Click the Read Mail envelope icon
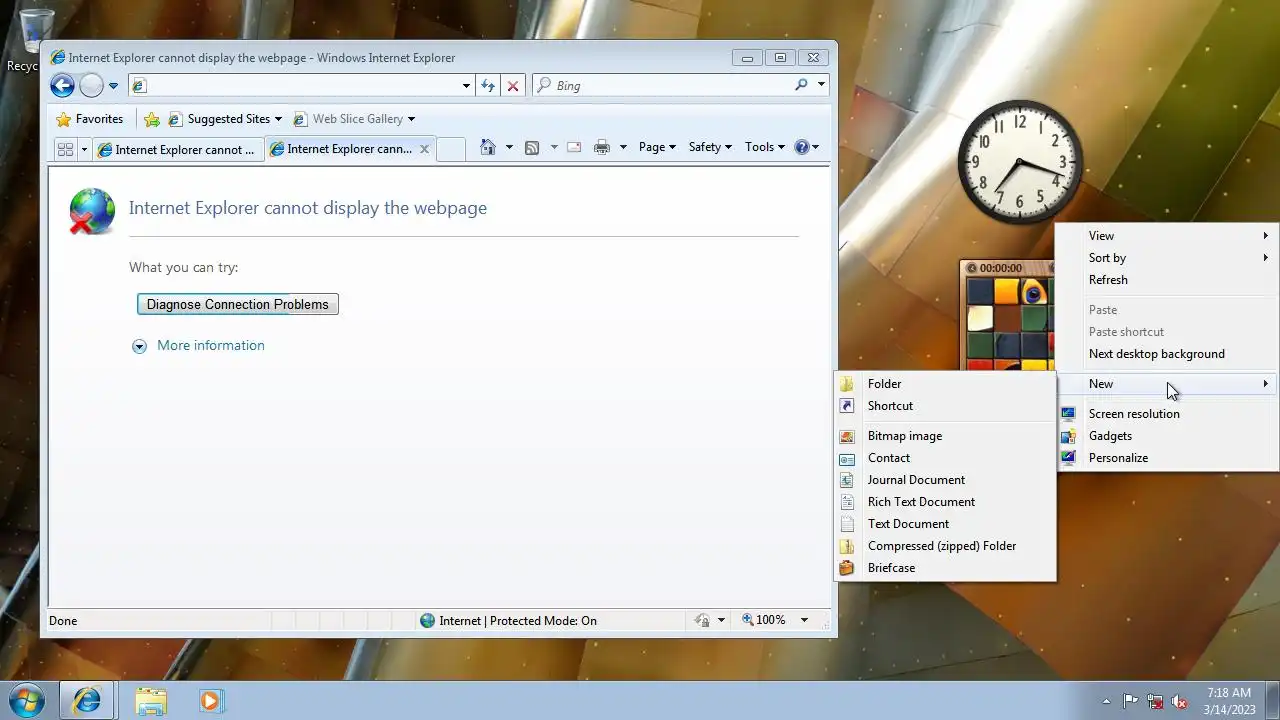The height and width of the screenshot is (720, 1280). tap(574, 147)
